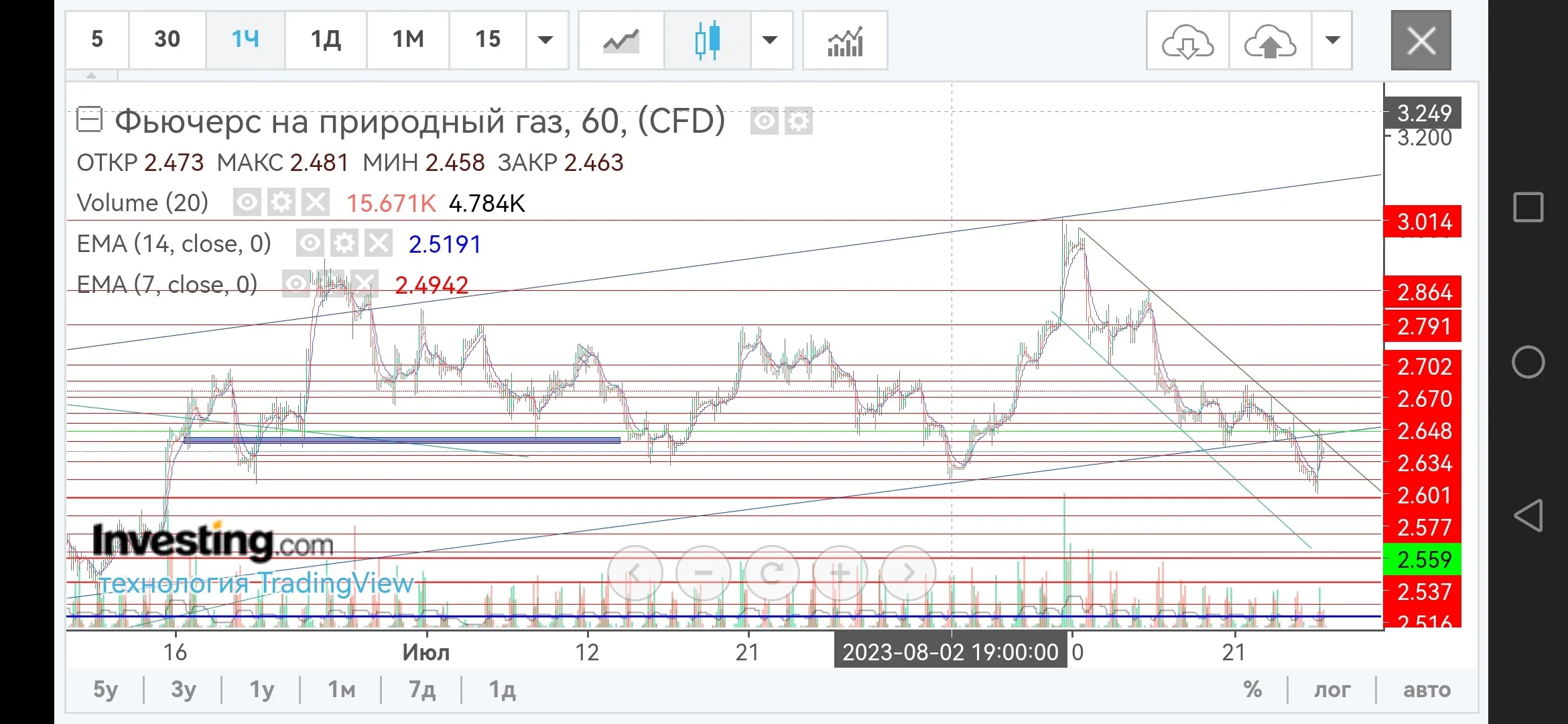This screenshot has width=1568, height=724.
Task: Click the авто scale button
Action: pos(1427,689)
